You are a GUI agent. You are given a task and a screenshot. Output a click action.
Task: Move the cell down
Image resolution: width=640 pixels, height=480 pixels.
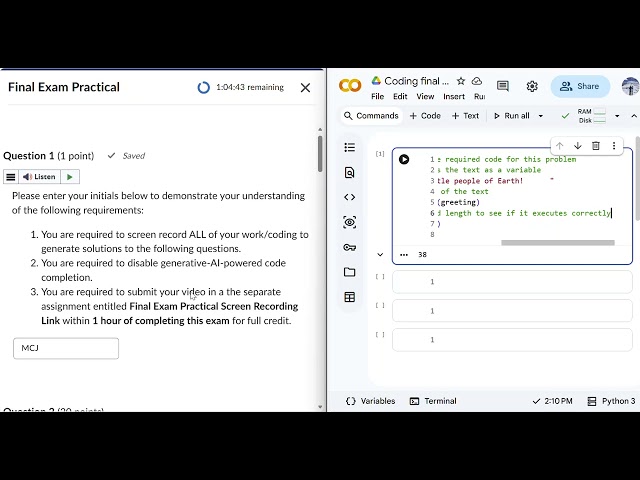(578, 146)
